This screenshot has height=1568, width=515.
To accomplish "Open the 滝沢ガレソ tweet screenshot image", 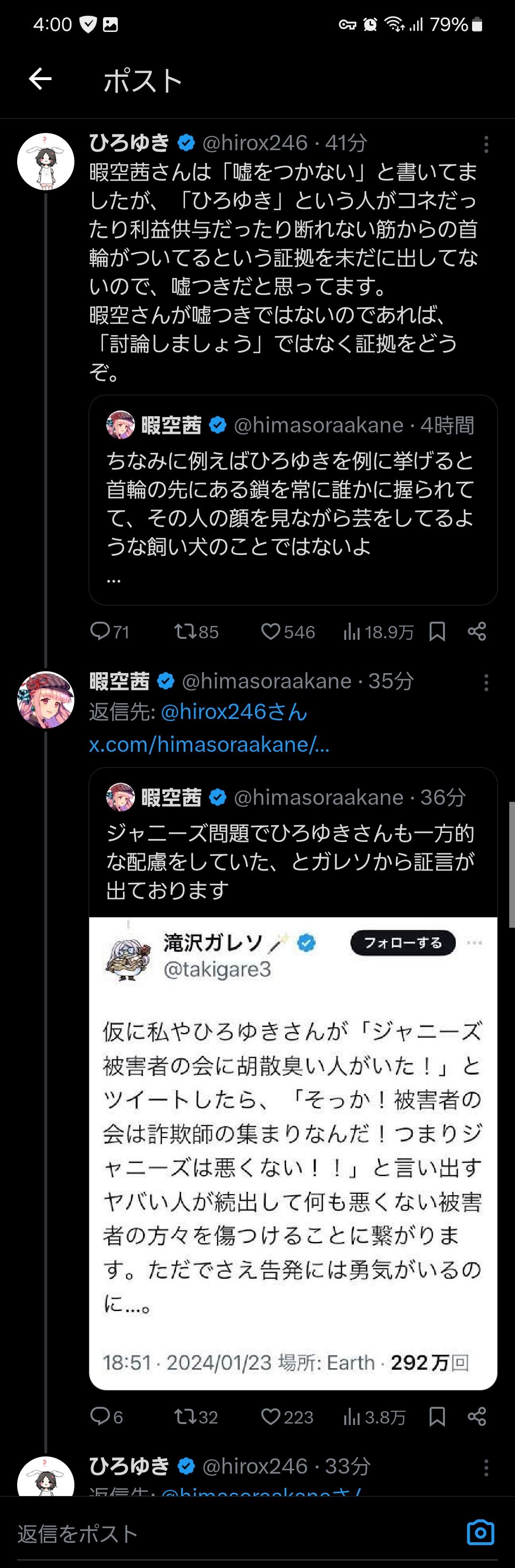I will [x=293, y=1153].
